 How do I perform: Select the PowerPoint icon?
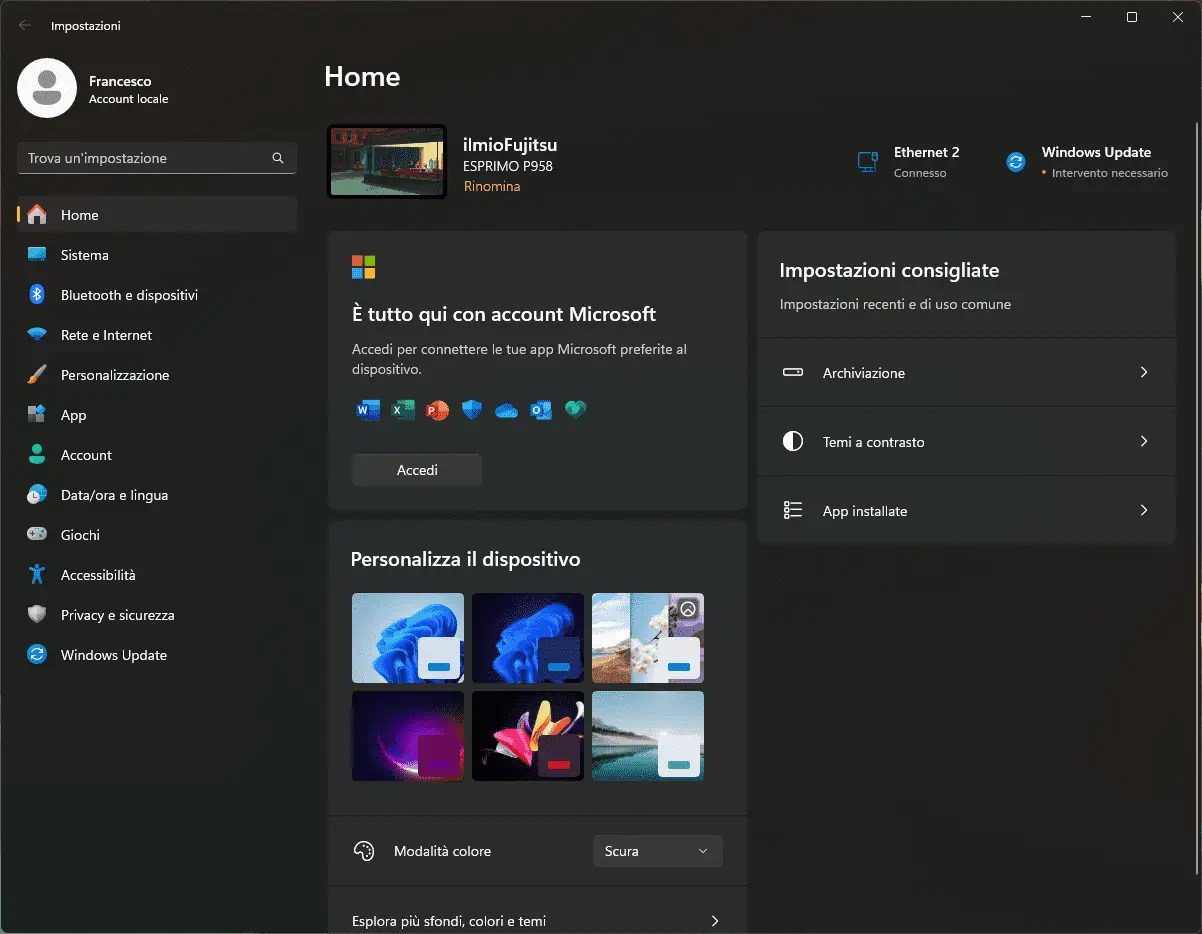tap(437, 409)
